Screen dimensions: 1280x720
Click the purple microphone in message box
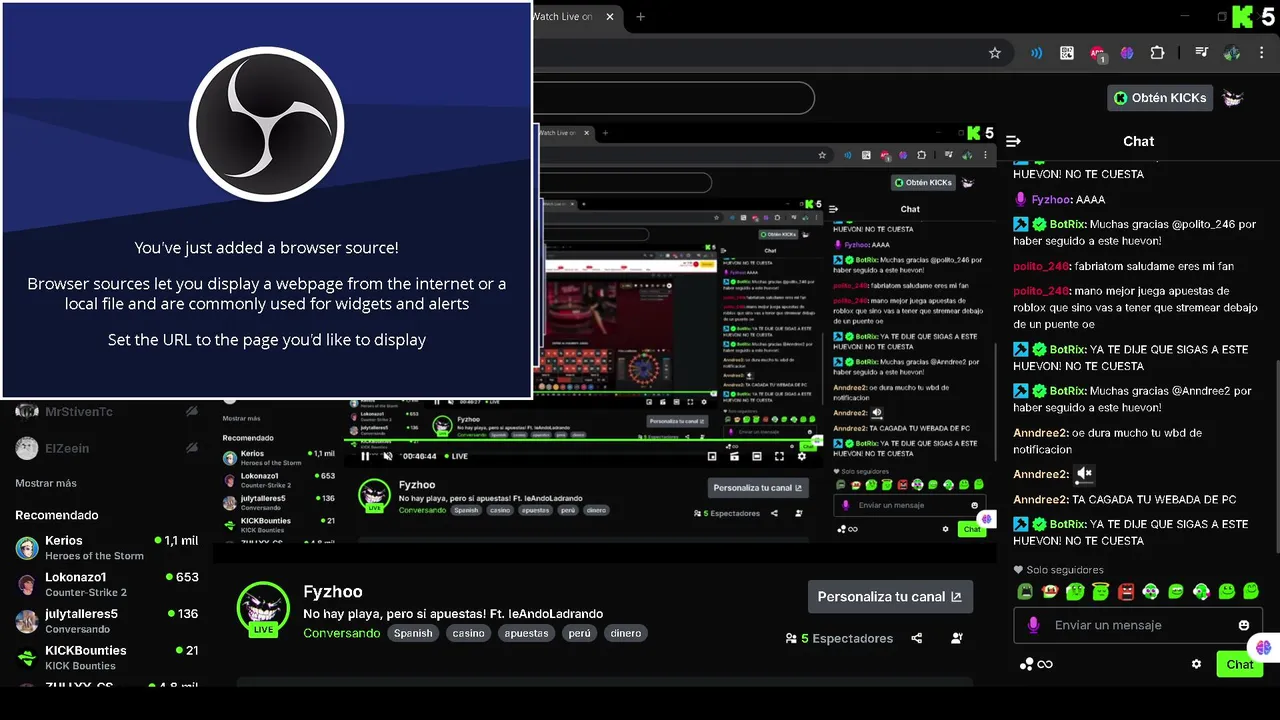pyautogui.click(x=1033, y=625)
